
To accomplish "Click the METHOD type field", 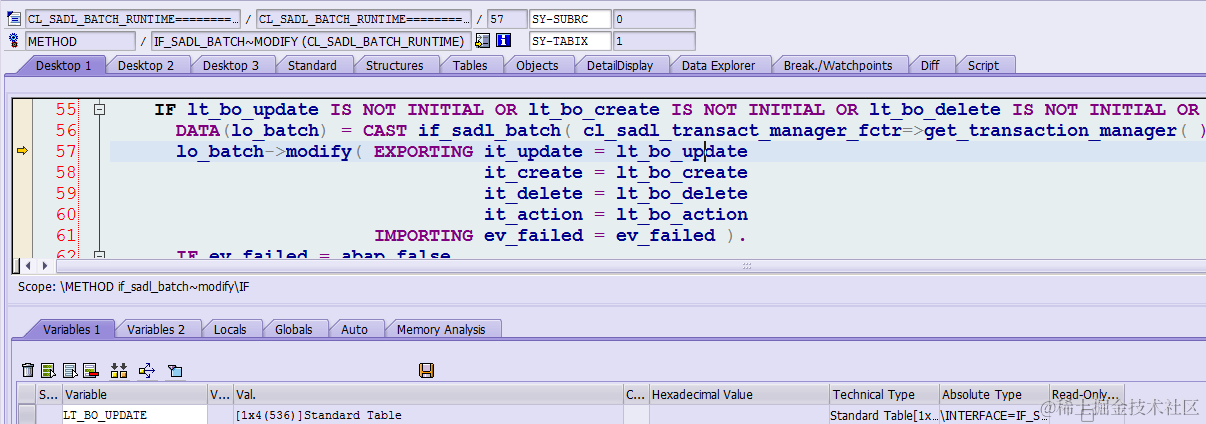I will [80, 41].
